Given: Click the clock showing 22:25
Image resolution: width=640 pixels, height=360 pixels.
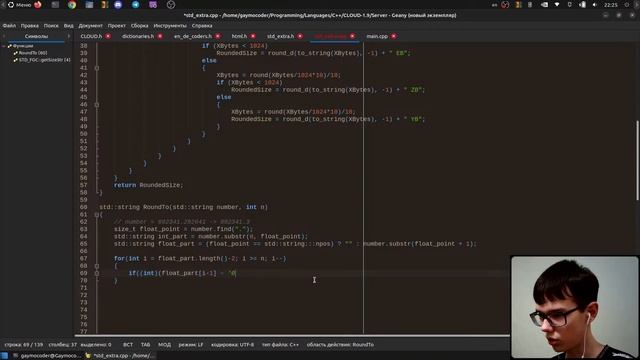Looking at the screenshot, I should [x=611, y=5].
